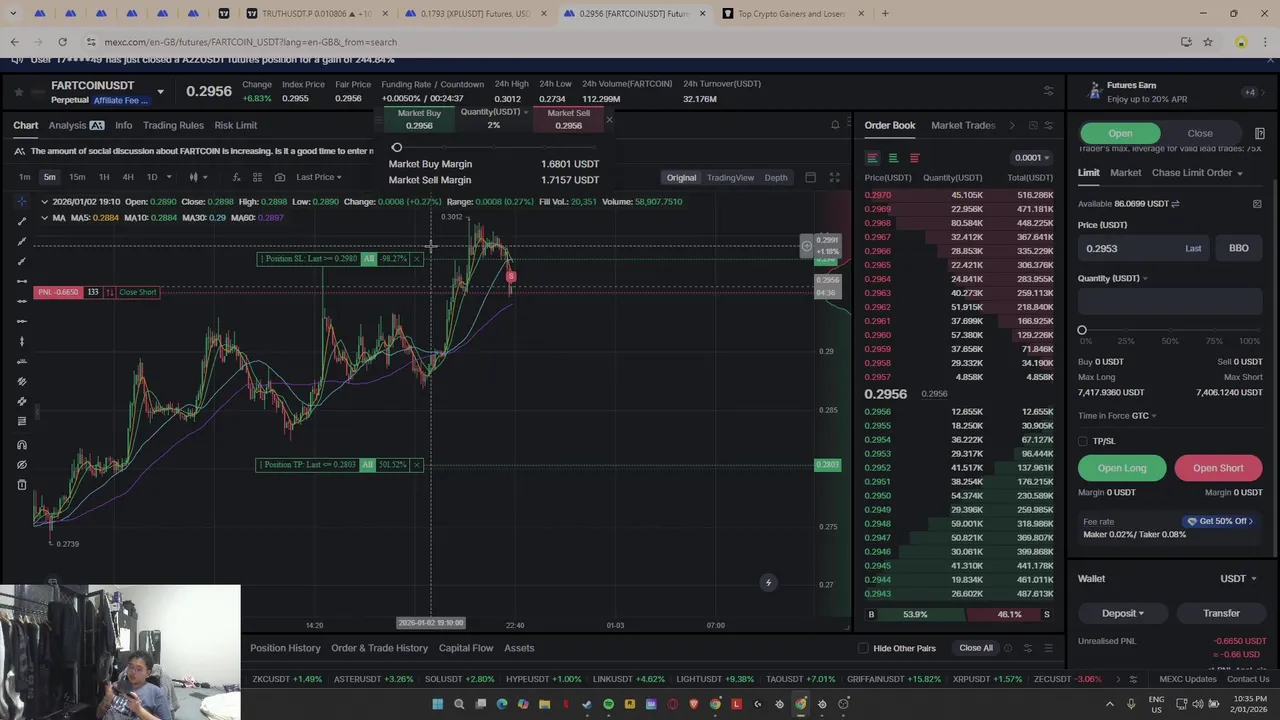Screen dimensions: 1280x720
Task: Show combined buy and sell order book view
Action: [x=872, y=158]
